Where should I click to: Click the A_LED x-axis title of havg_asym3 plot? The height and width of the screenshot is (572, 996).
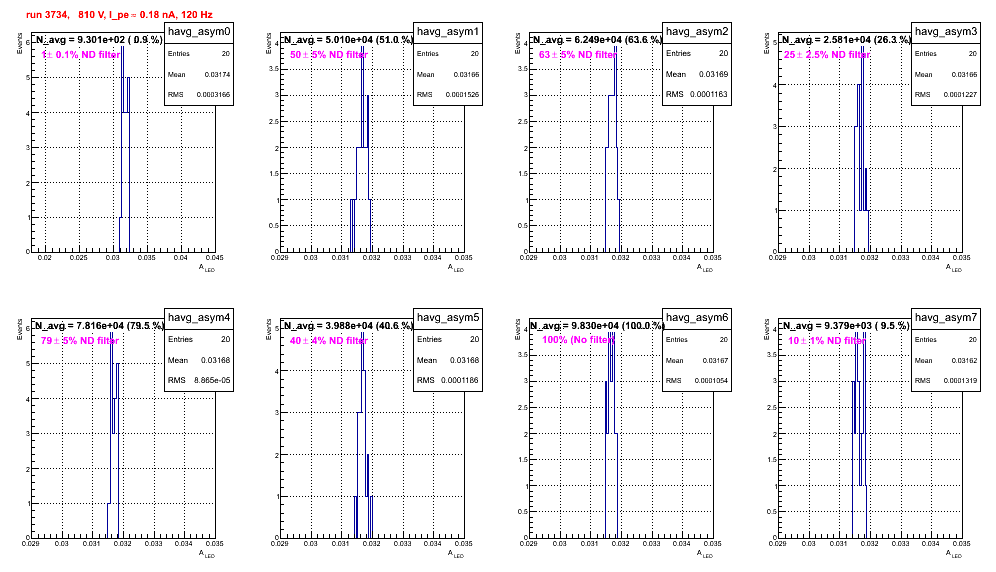(x=954, y=268)
